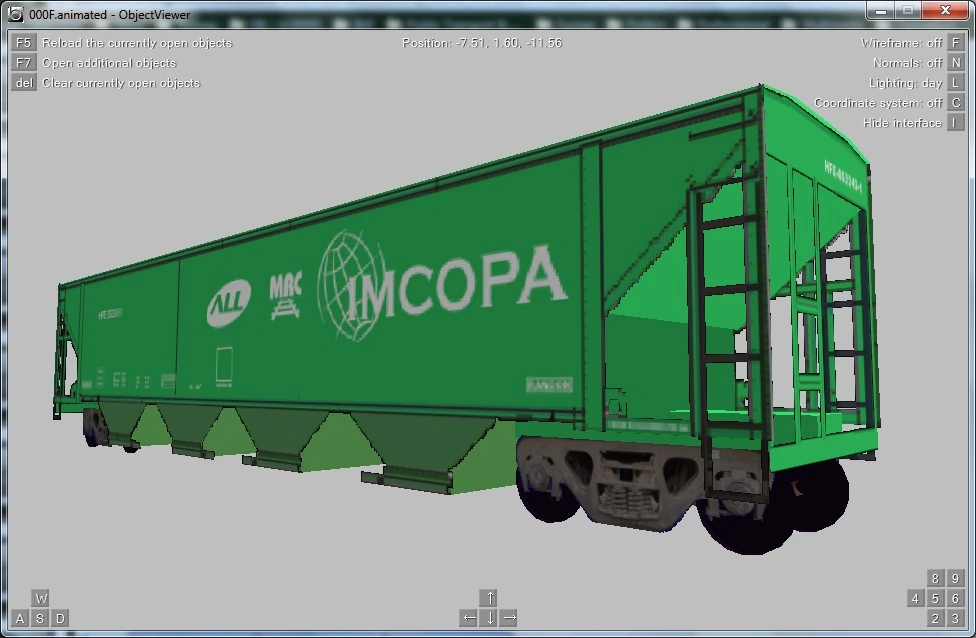Click the S camera movement key
This screenshot has height=638, width=976.
coord(40,618)
